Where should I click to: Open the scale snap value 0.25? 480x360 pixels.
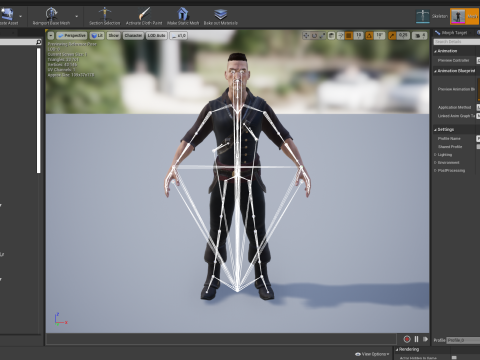403,35
